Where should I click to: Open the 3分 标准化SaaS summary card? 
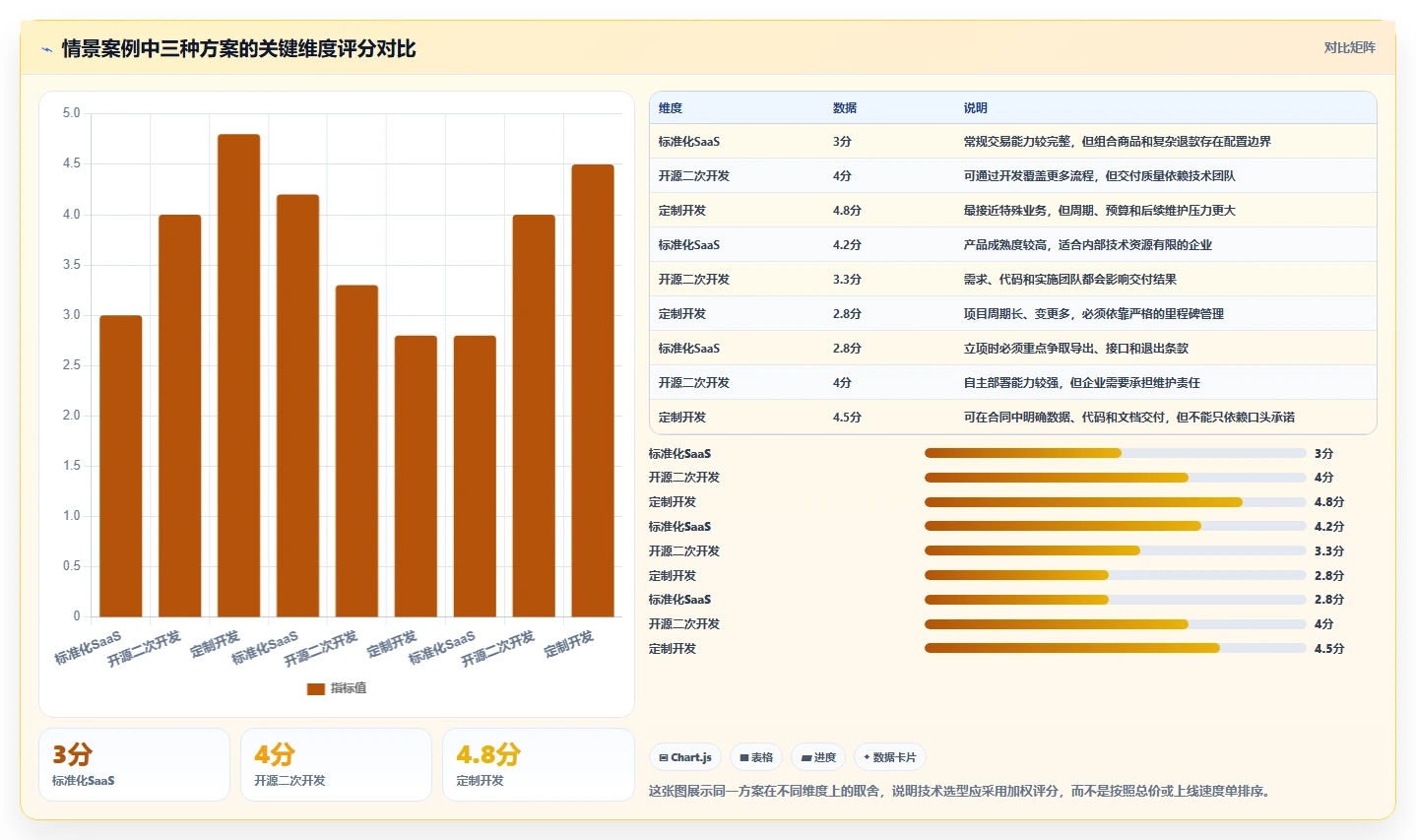(x=134, y=765)
